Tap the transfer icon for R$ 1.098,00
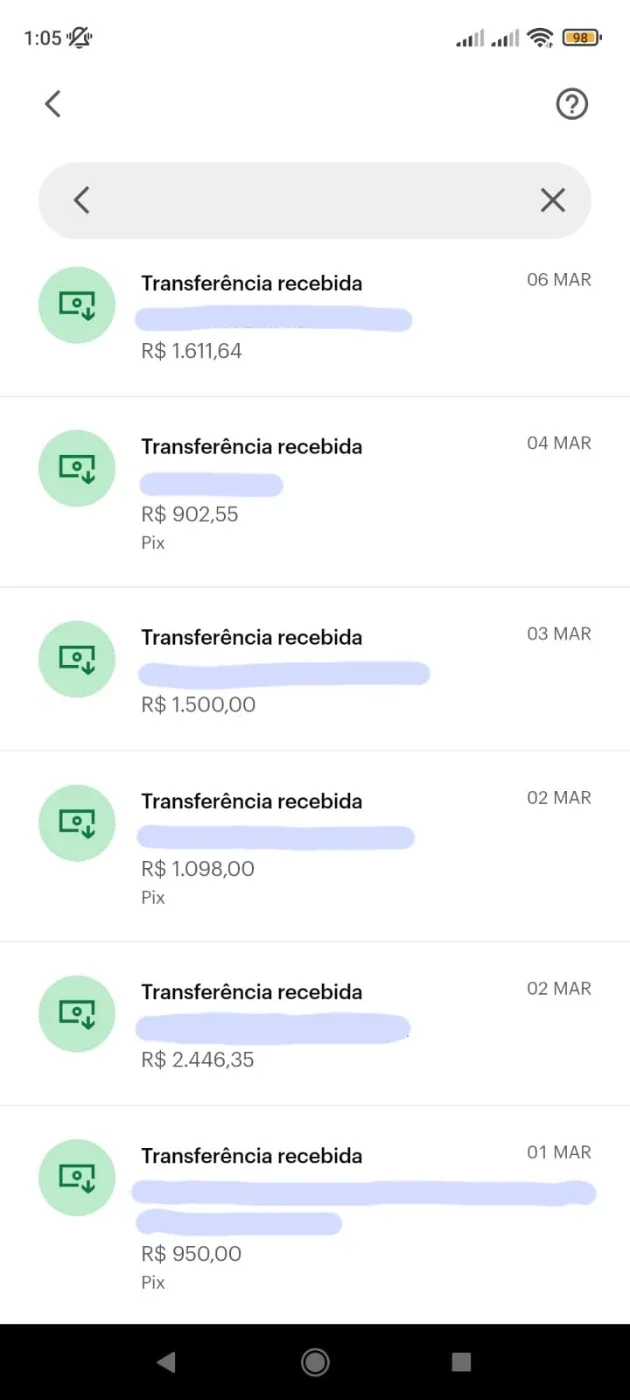 point(77,823)
